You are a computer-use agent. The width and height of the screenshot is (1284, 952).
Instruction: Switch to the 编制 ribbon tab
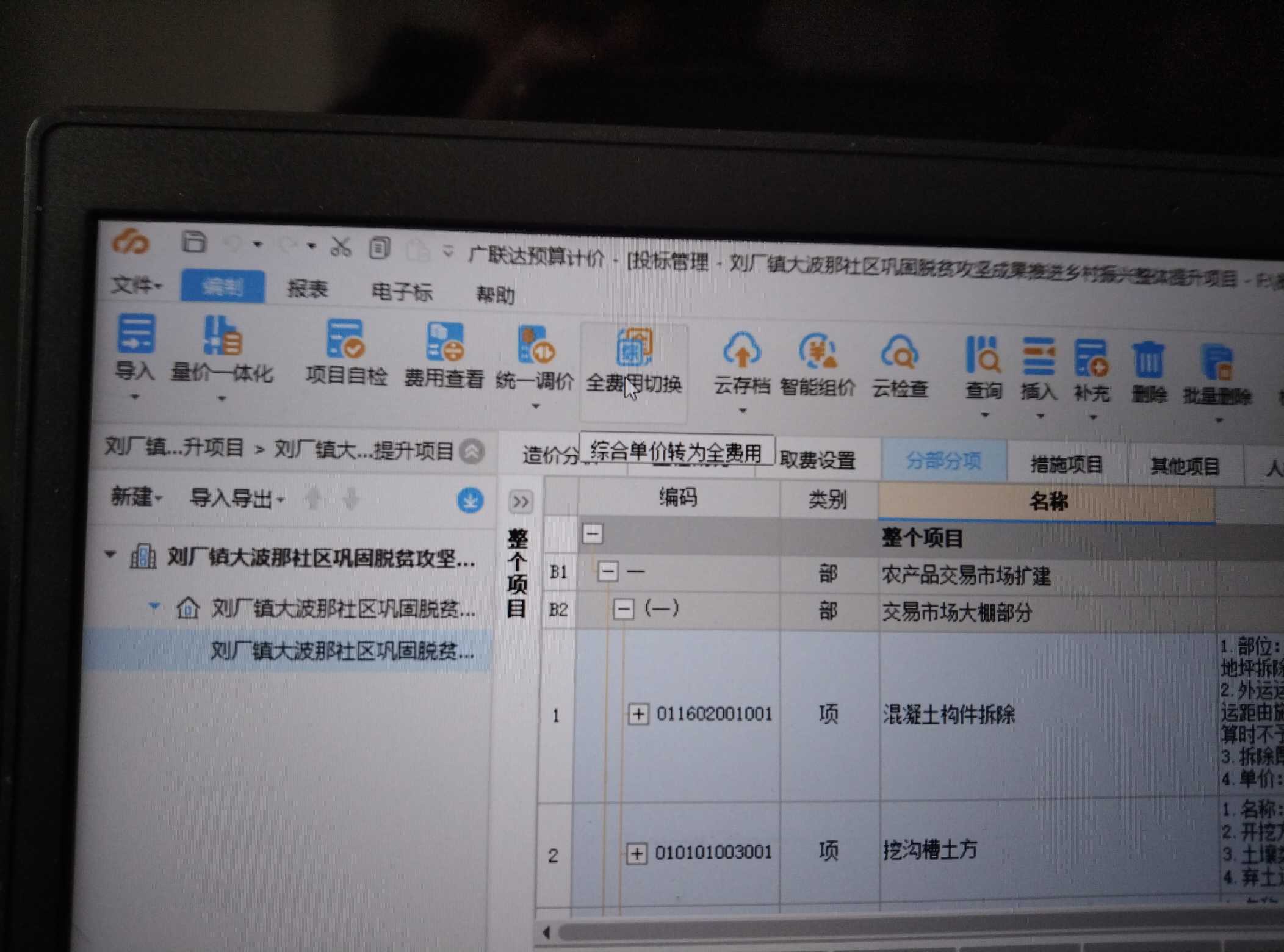(223, 286)
